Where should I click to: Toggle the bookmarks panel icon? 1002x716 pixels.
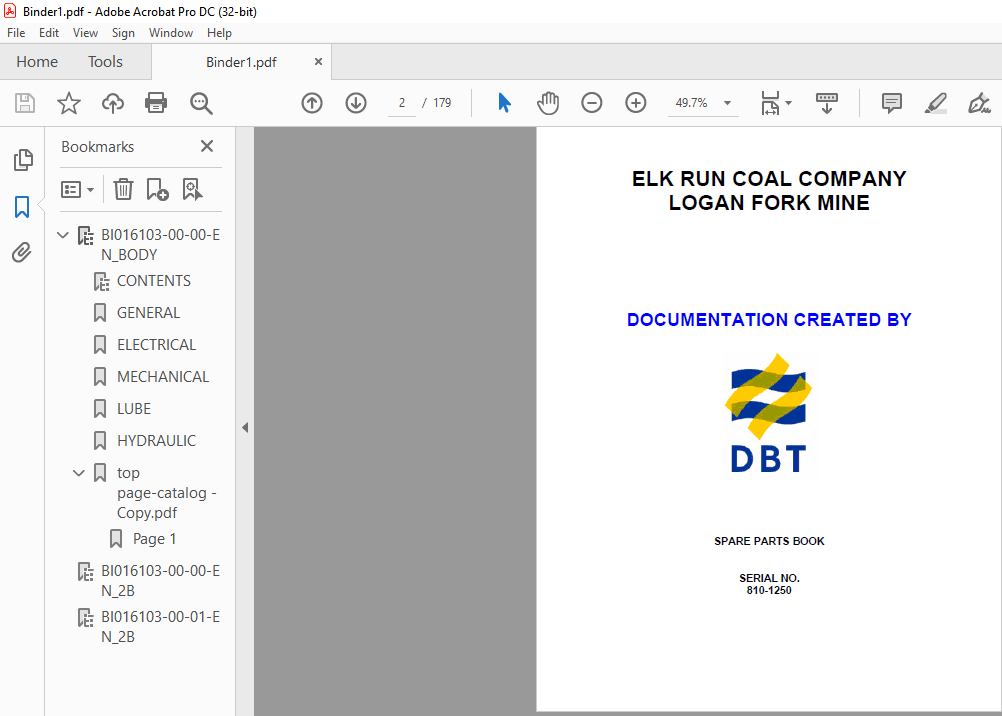(22, 206)
